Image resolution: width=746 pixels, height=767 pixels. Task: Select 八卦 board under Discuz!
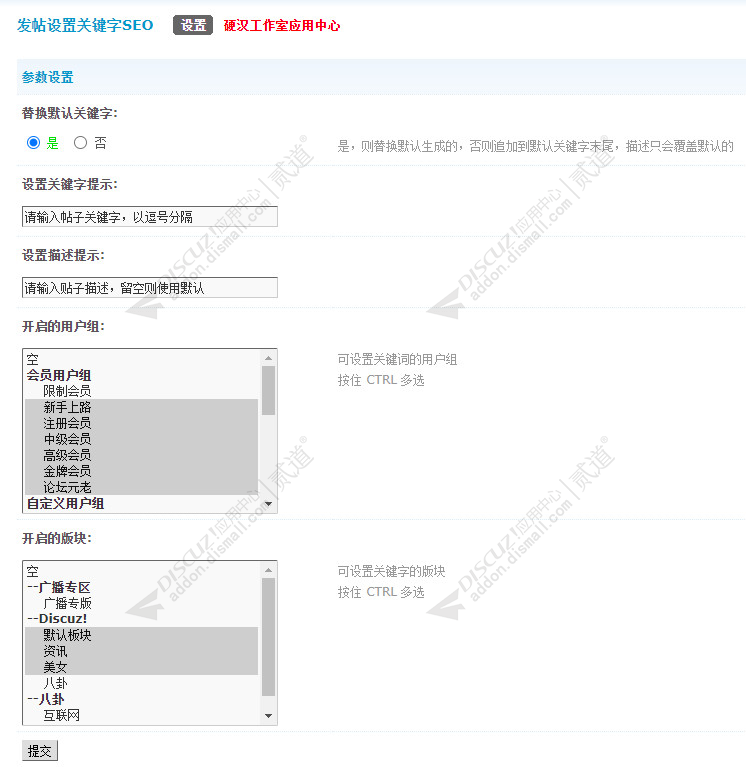click(x=141, y=683)
